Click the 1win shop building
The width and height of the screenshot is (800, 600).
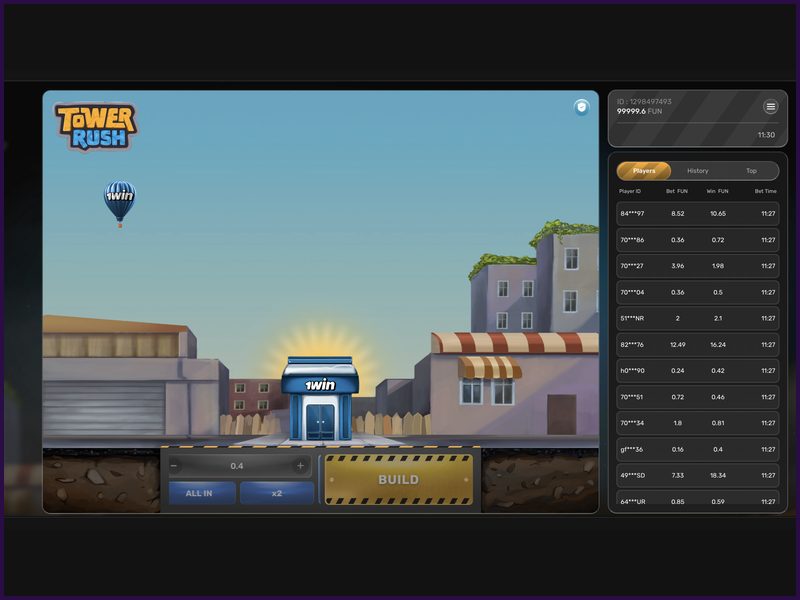point(320,395)
